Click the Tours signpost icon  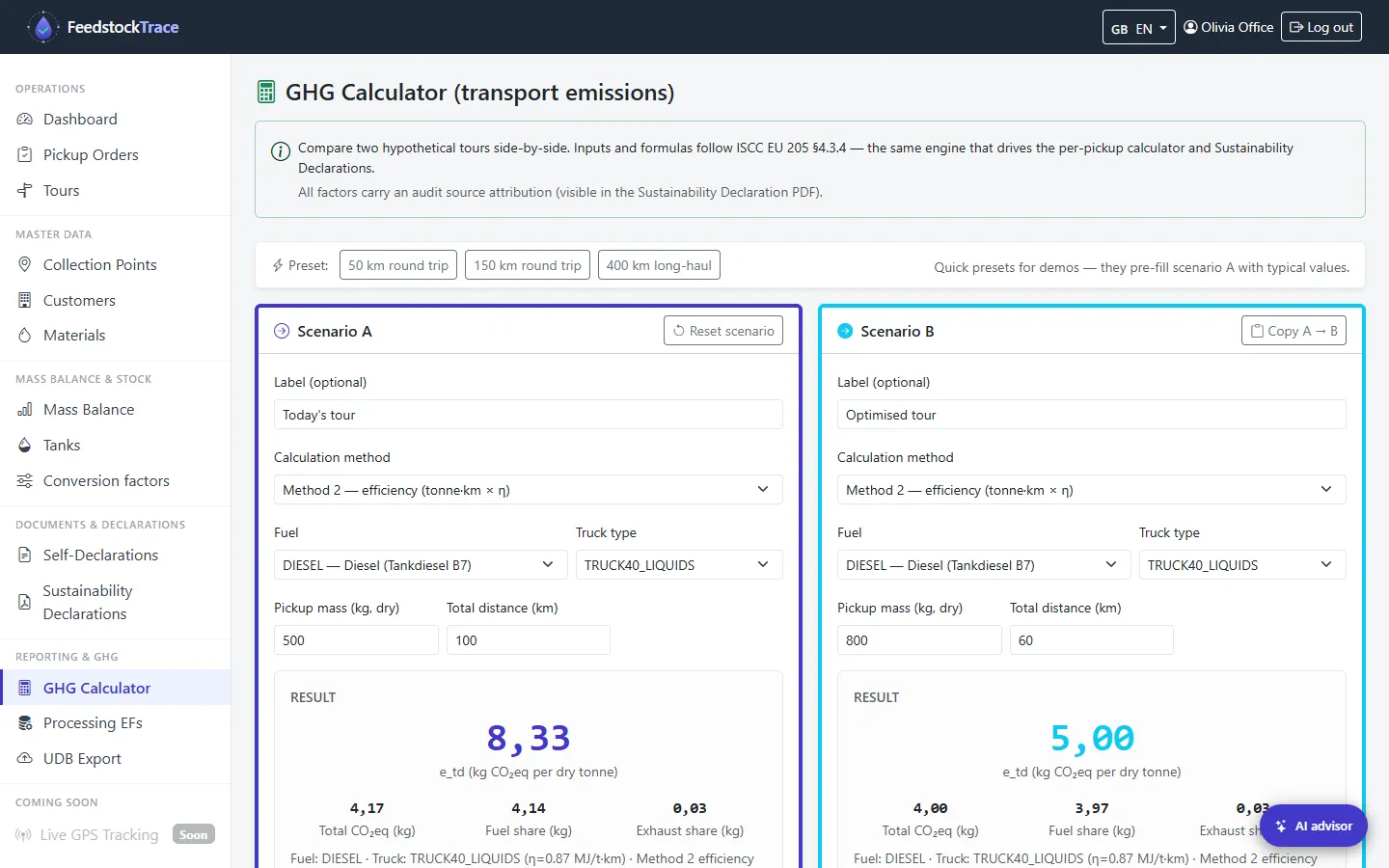pos(25,191)
